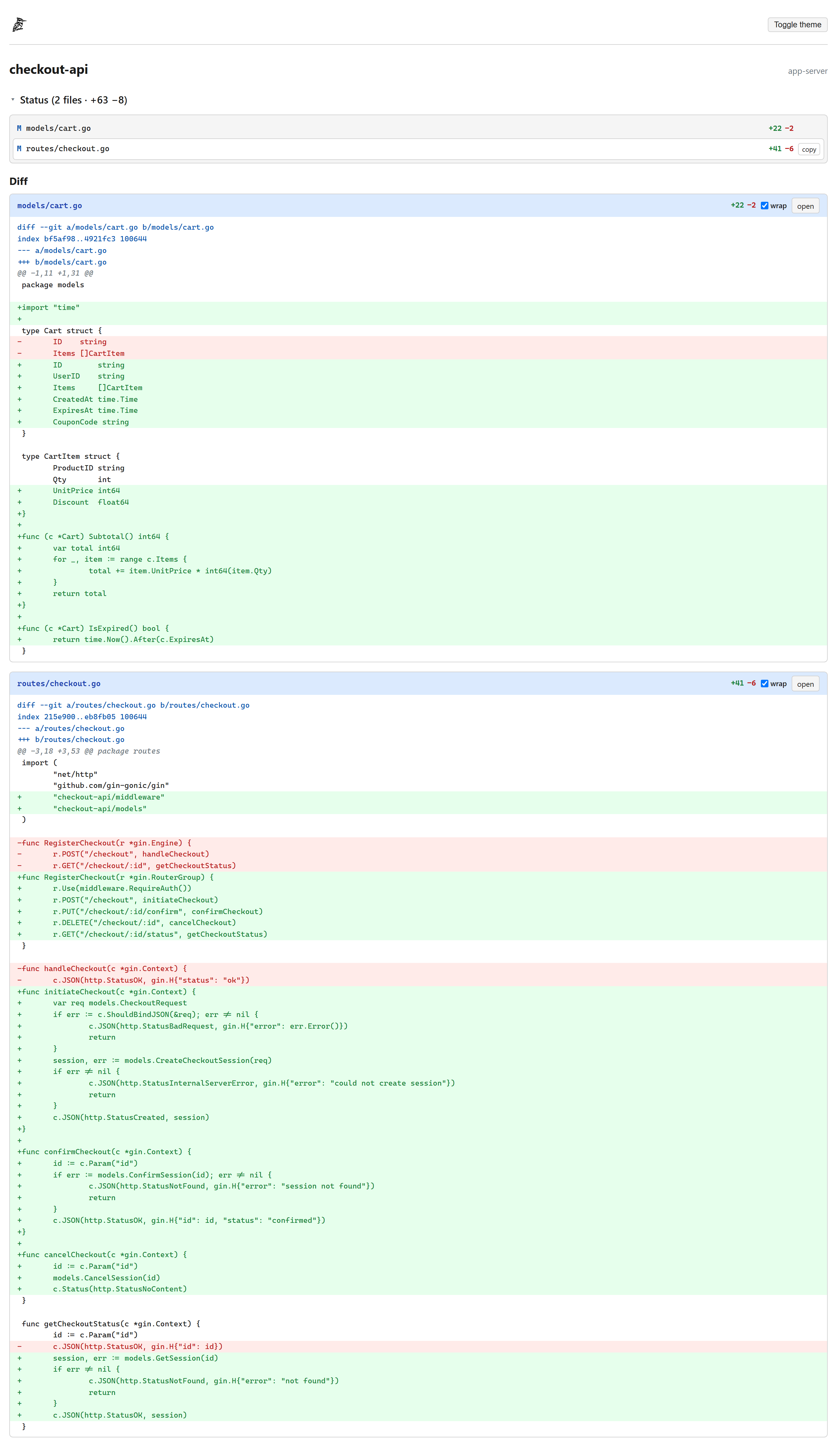This screenshot has height=1456, width=837.
Task: Click the +41 −6 stats in status list
Action: [x=781, y=149]
